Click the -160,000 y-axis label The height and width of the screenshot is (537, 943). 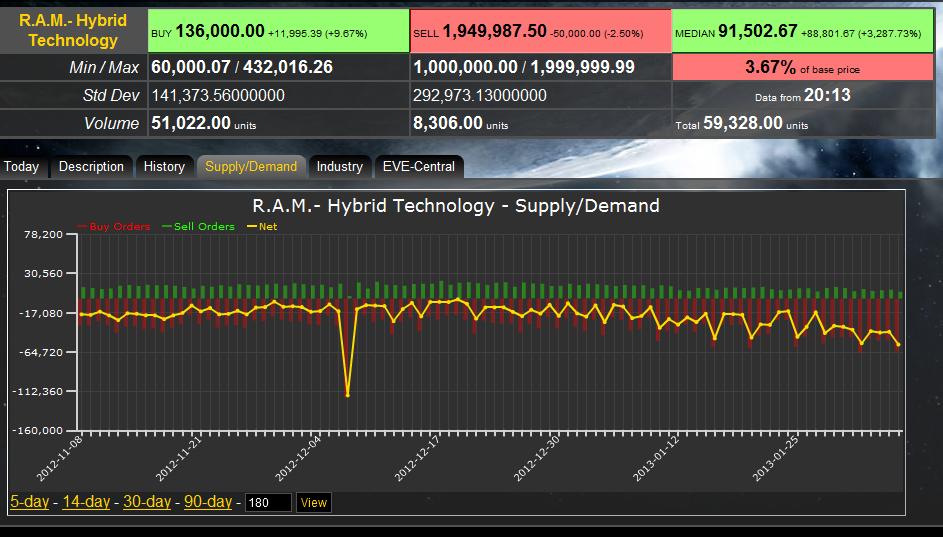(38, 431)
